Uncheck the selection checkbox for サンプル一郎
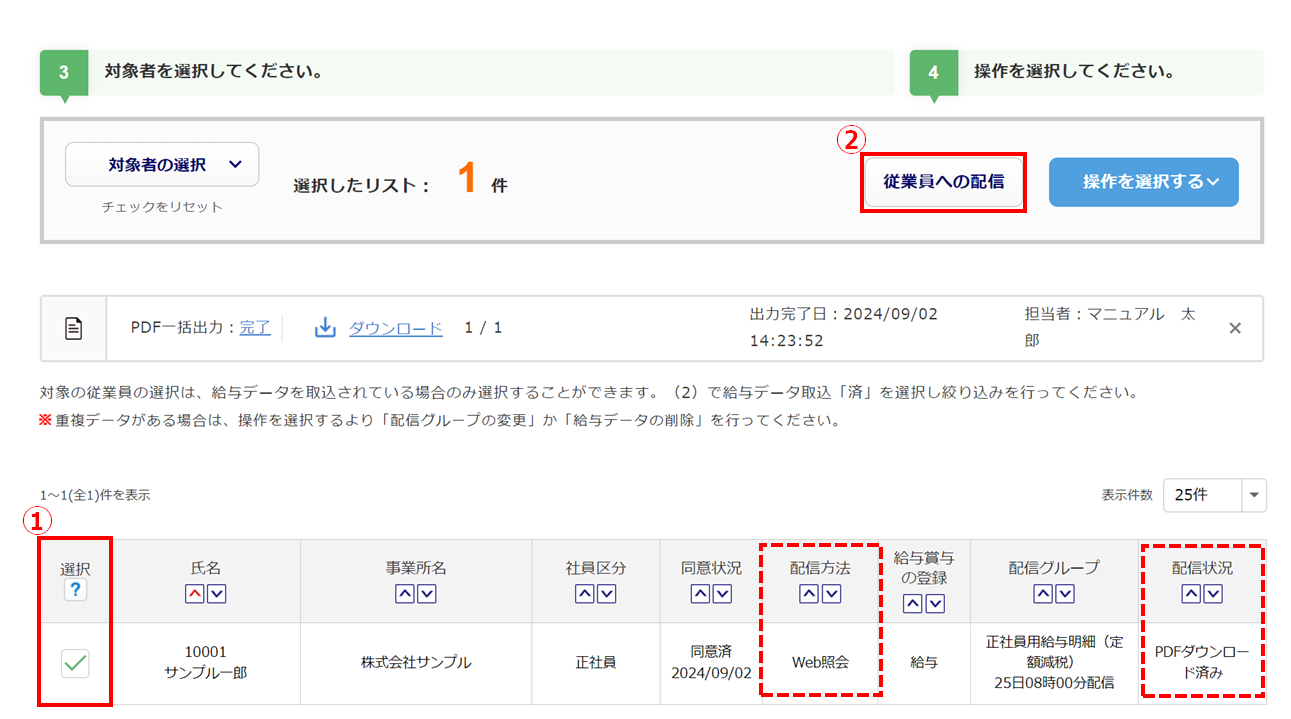Viewport: 1291px width, 719px height. coord(75,662)
